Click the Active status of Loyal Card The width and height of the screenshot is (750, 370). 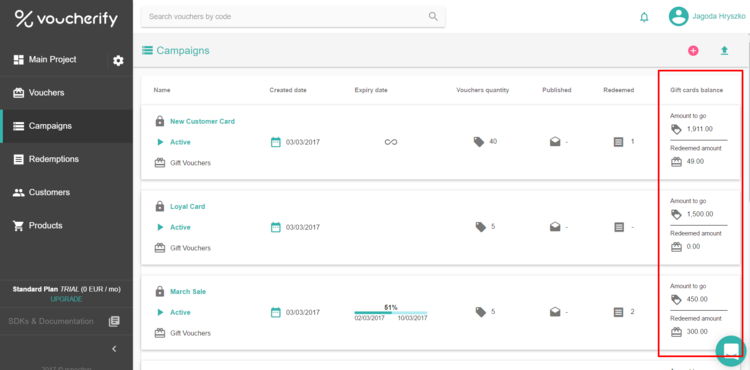pos(180,227)
